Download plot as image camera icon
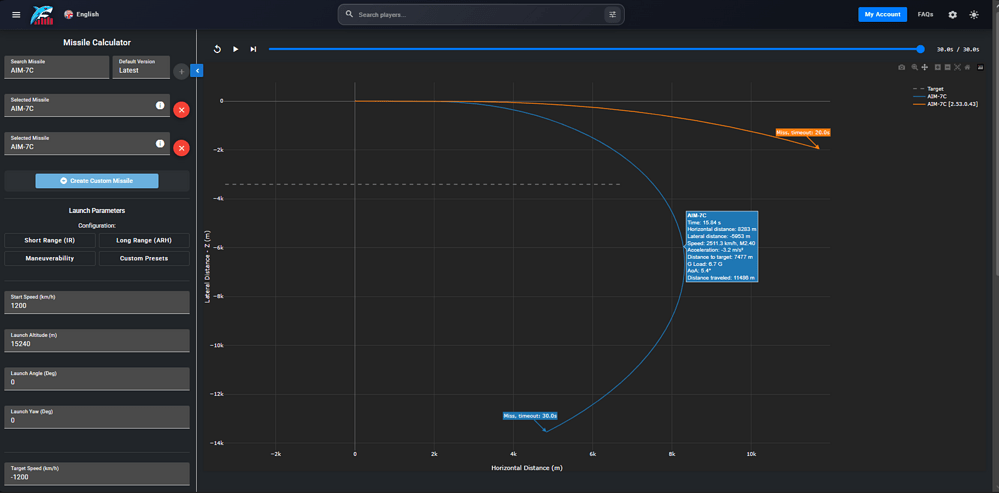This screenshot has width=999, height=493. (902, 67)
